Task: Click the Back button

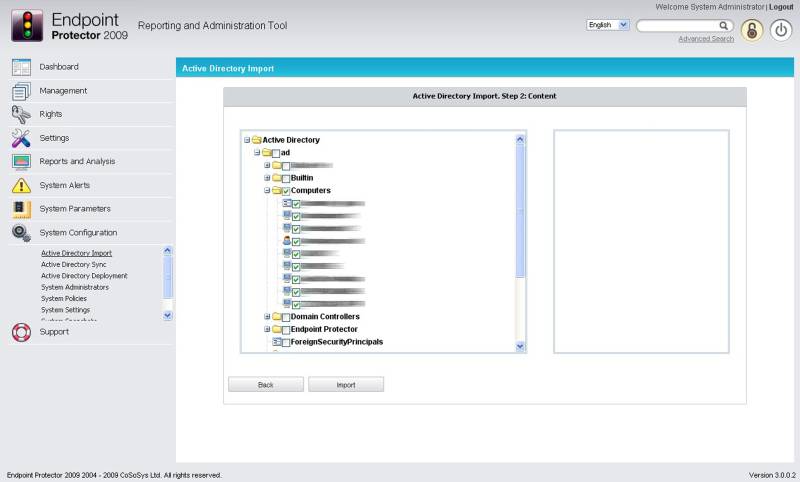Action: pyautogui.click(x=266, y=385)
